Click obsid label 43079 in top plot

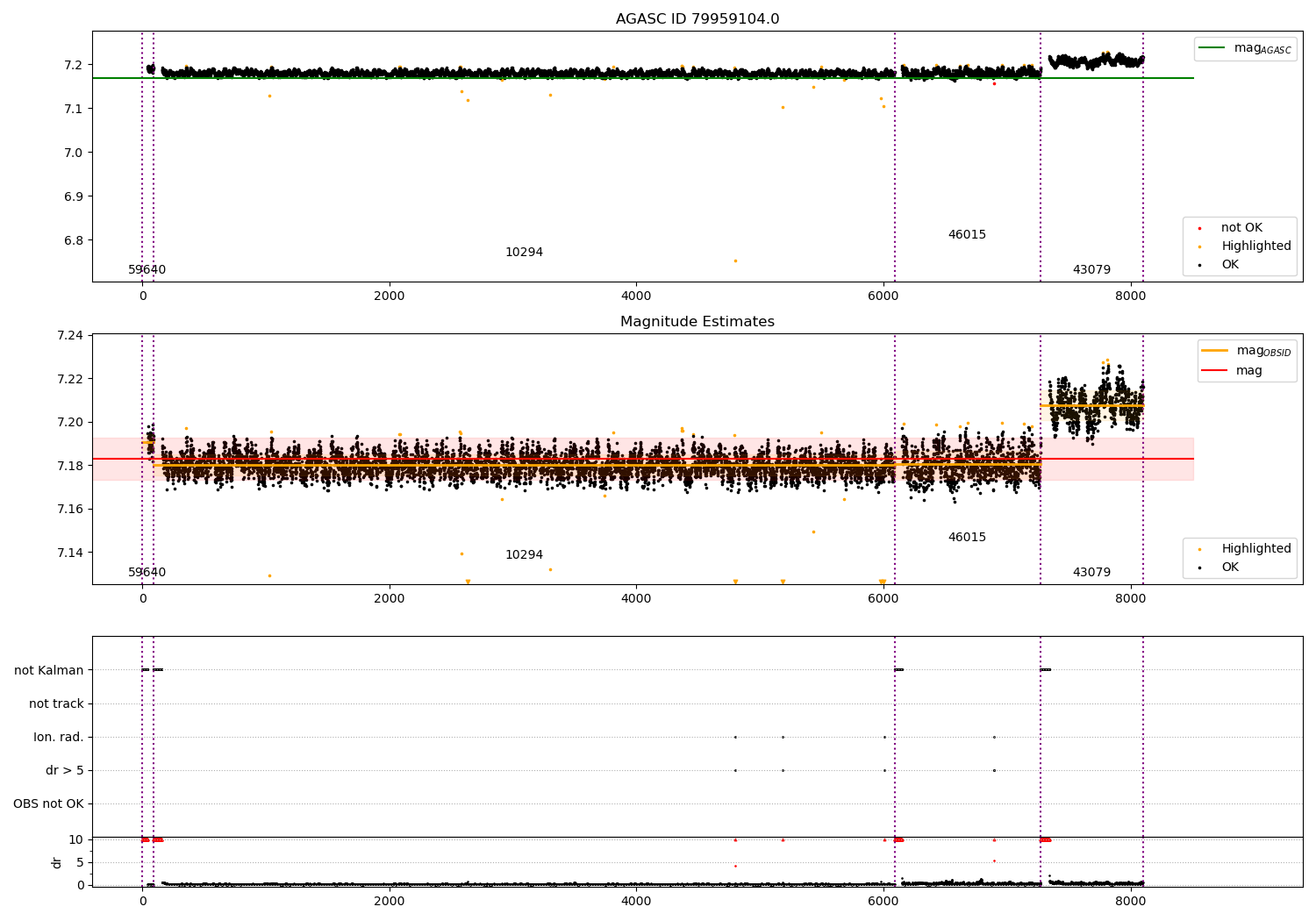click(x=1091, y=270)
